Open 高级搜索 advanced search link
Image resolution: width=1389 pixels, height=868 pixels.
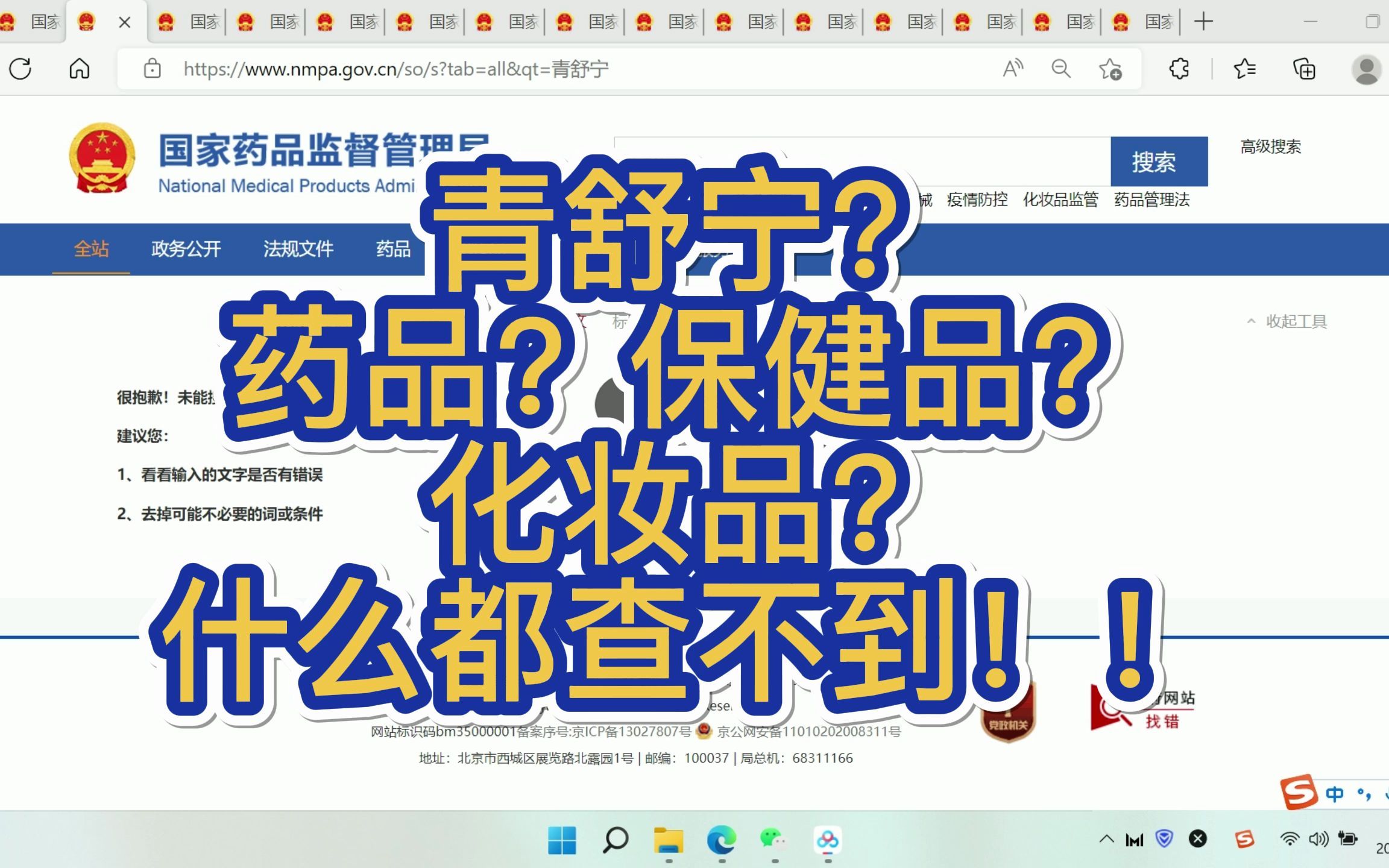tap(1271, 146)
